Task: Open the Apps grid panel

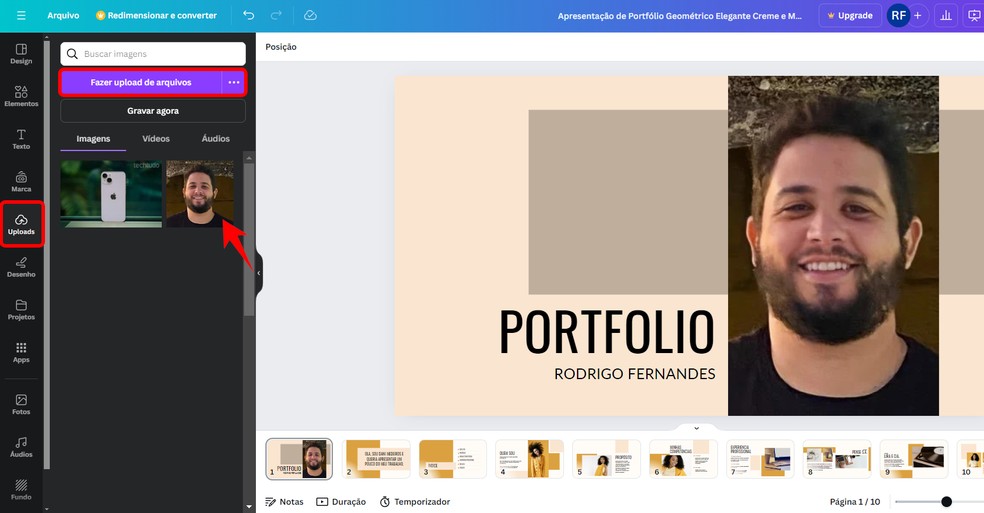Action: tap(21, 352)
